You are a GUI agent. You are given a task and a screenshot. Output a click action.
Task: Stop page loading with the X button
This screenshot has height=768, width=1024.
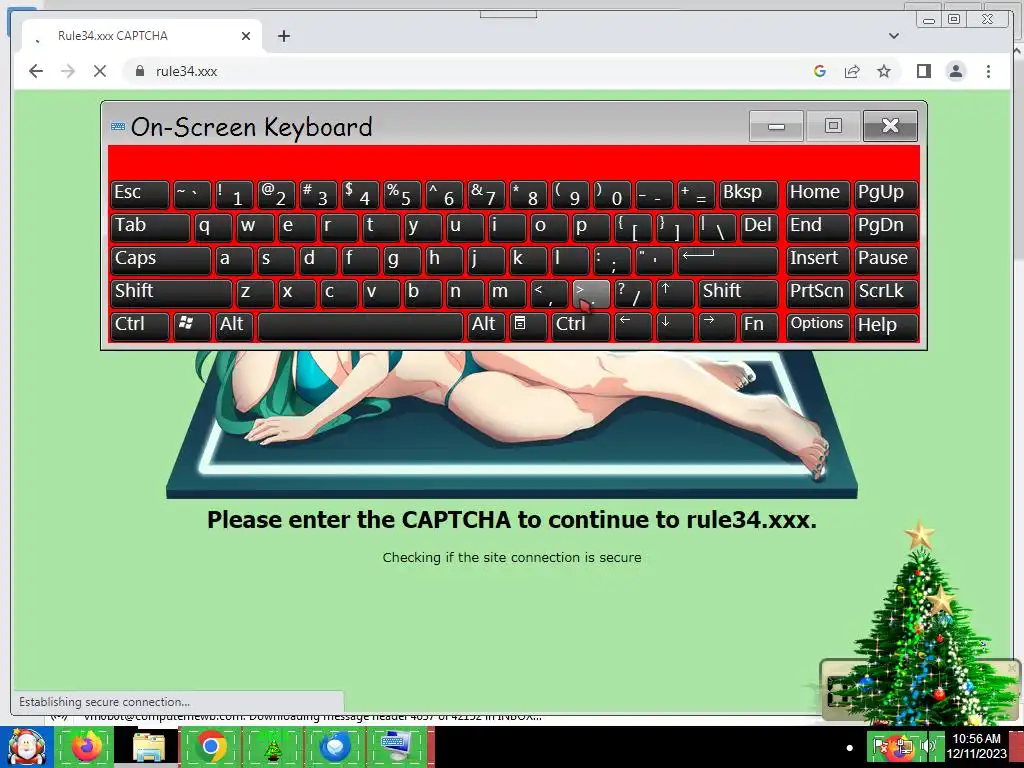100,71
